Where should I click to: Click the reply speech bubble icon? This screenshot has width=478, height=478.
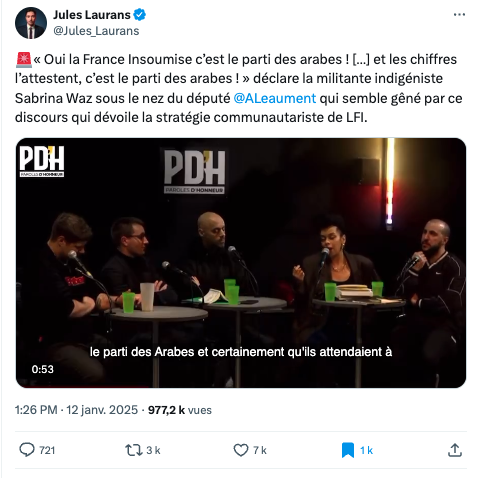click(27, 450)
